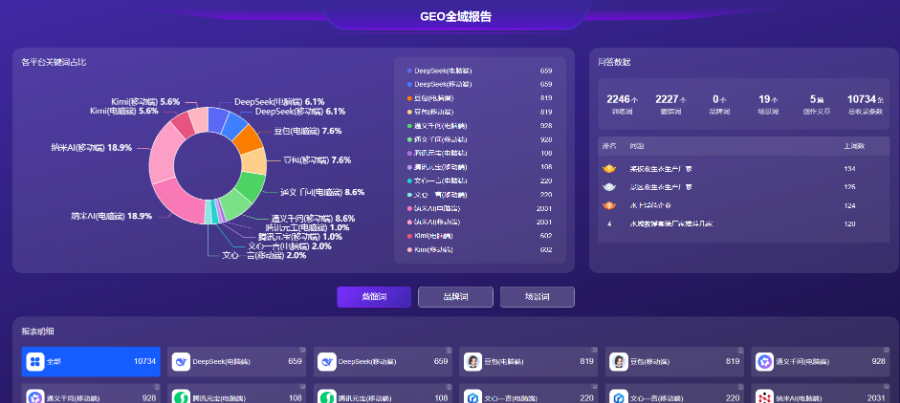Click the 2227 stat in Q&A data
Image resolution: width=900 pixels, height=403 pixels.
pyautogui.click(x=670, y=104)
